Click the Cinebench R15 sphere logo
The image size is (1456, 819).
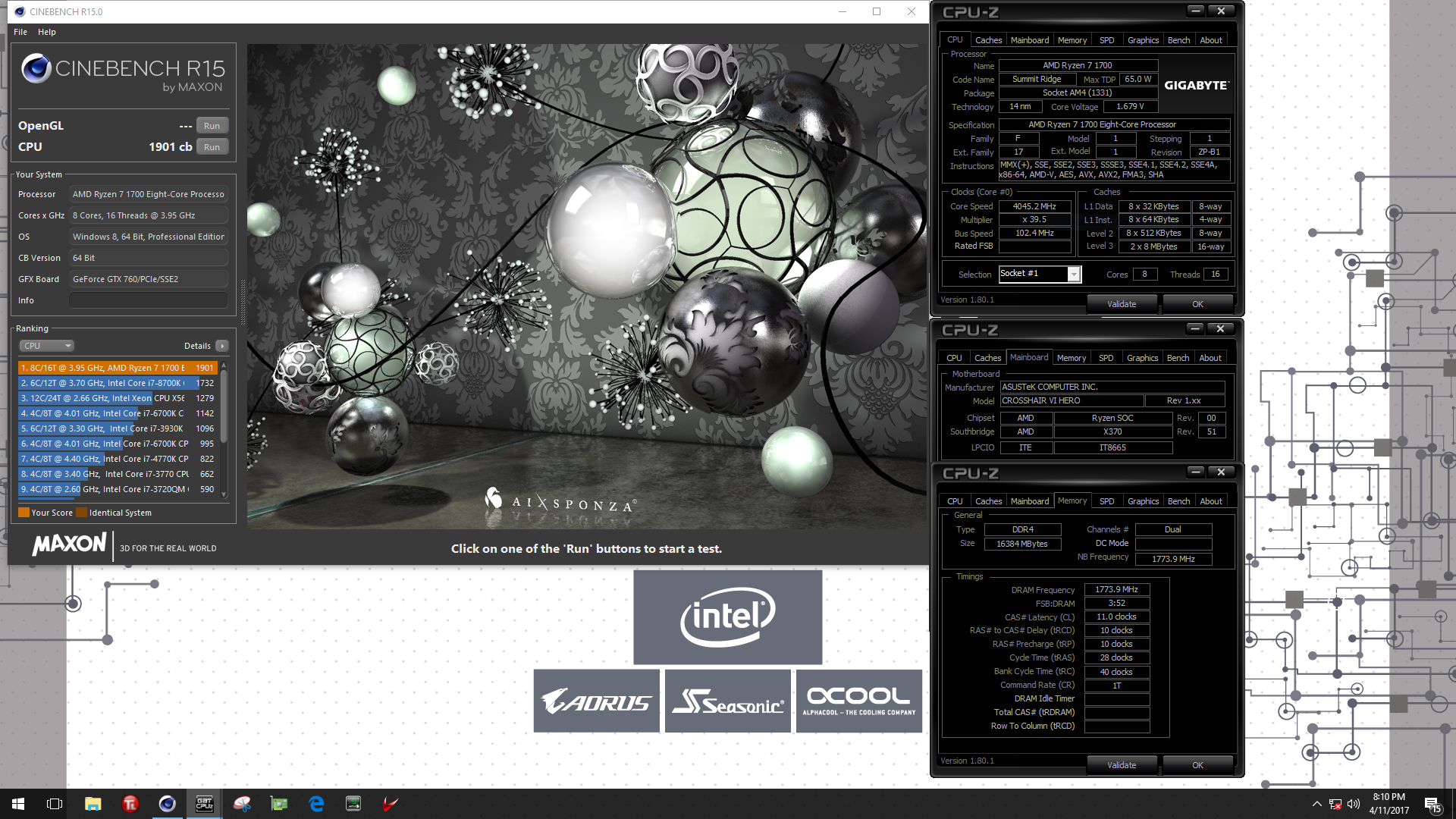click(36, 68)
